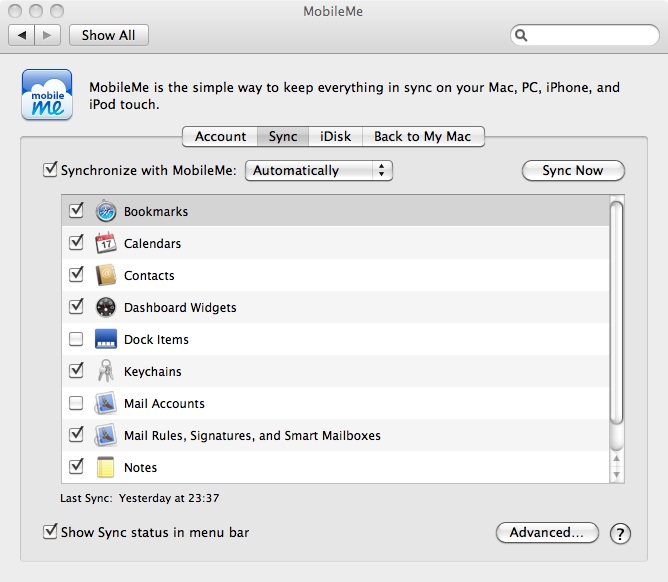The width and height of the screenshot is (668, 582).
Task: Uncheck the Contacts sync checkbox
Action: coord(76,274)
